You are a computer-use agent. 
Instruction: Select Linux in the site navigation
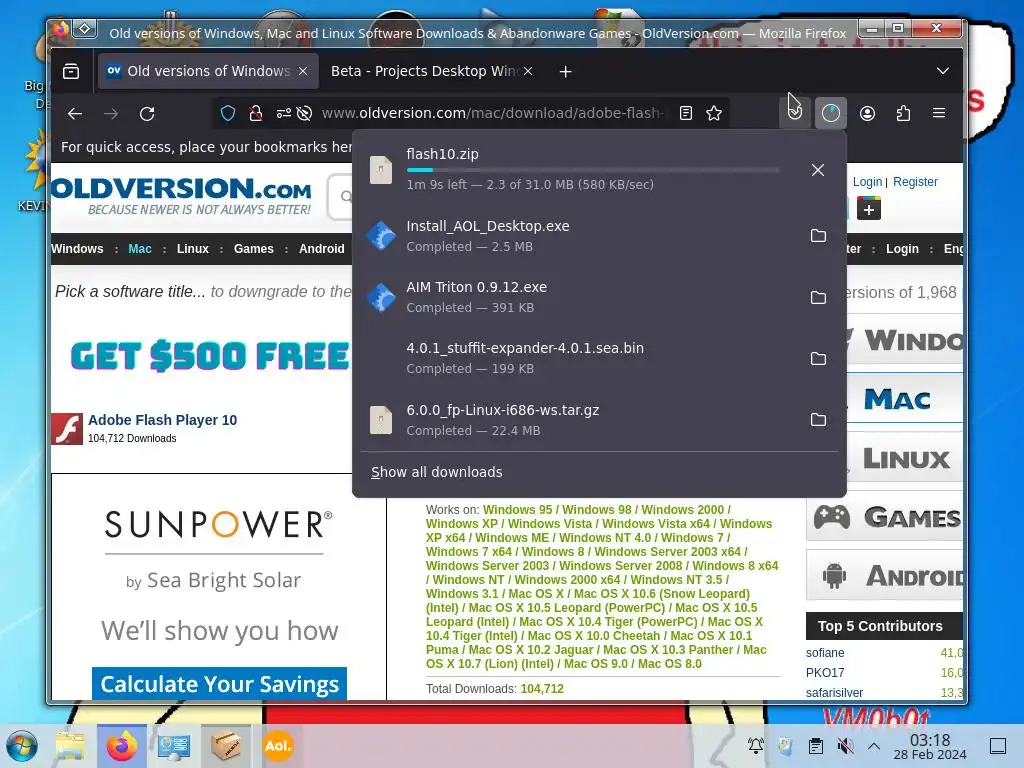click(193, 249)
